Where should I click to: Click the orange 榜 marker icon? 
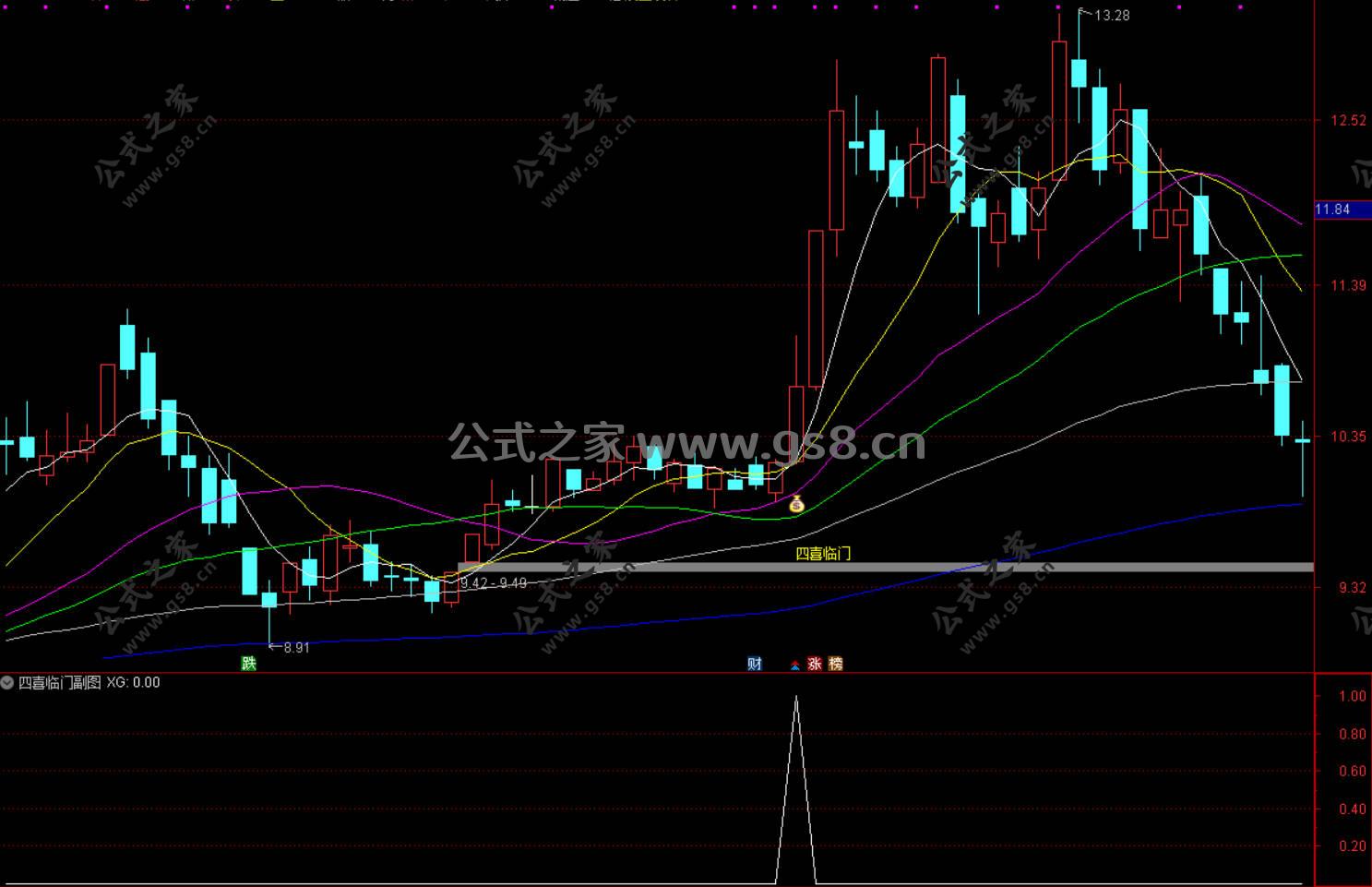click(x=835, y=663)
